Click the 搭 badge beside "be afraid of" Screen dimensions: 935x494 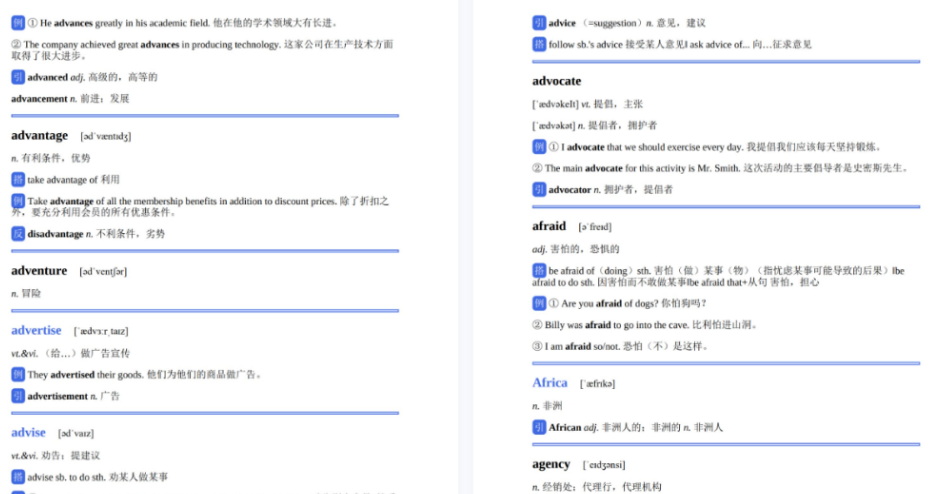pos(539,271)
